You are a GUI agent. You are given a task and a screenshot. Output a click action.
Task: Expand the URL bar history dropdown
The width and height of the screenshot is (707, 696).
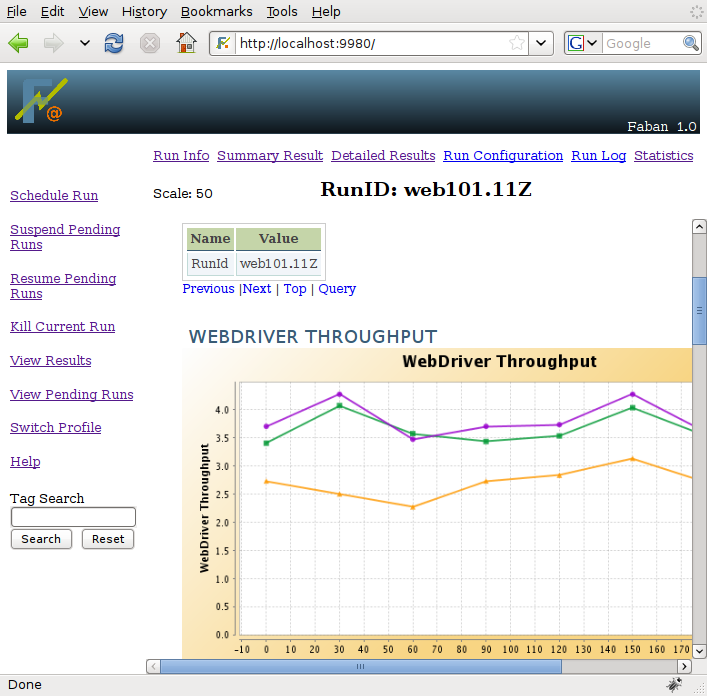pos(541,43)
